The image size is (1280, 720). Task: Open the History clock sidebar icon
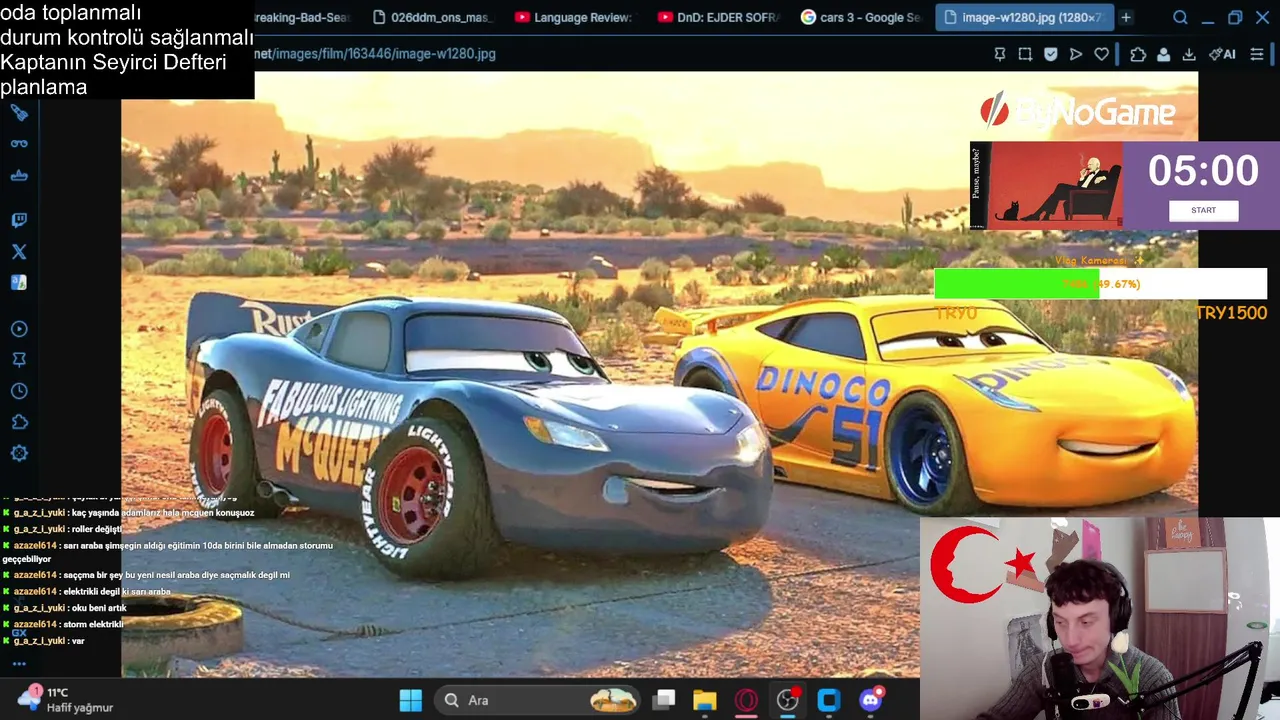[19, 391]
